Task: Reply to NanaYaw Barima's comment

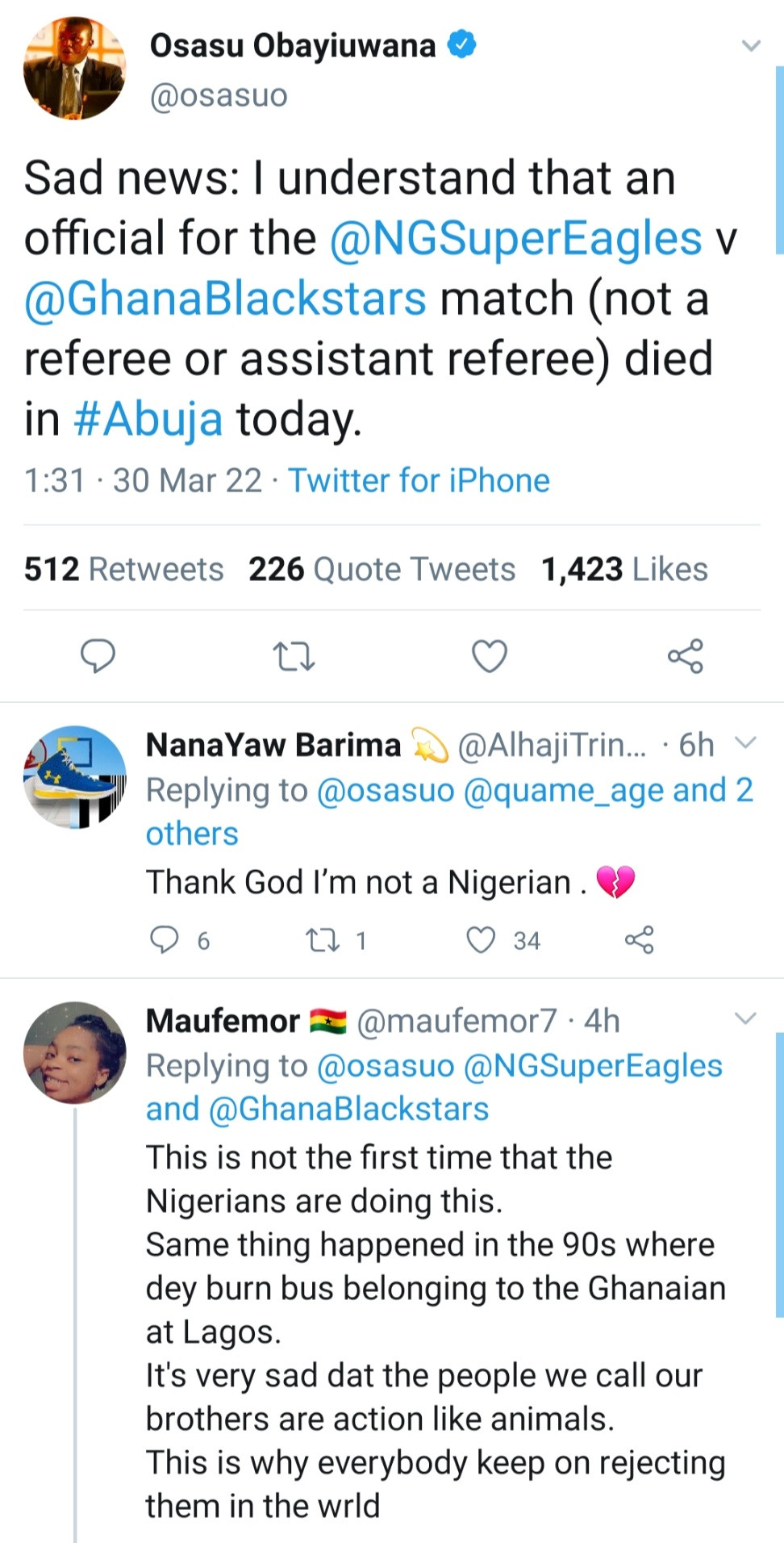Action: point(165,940)
